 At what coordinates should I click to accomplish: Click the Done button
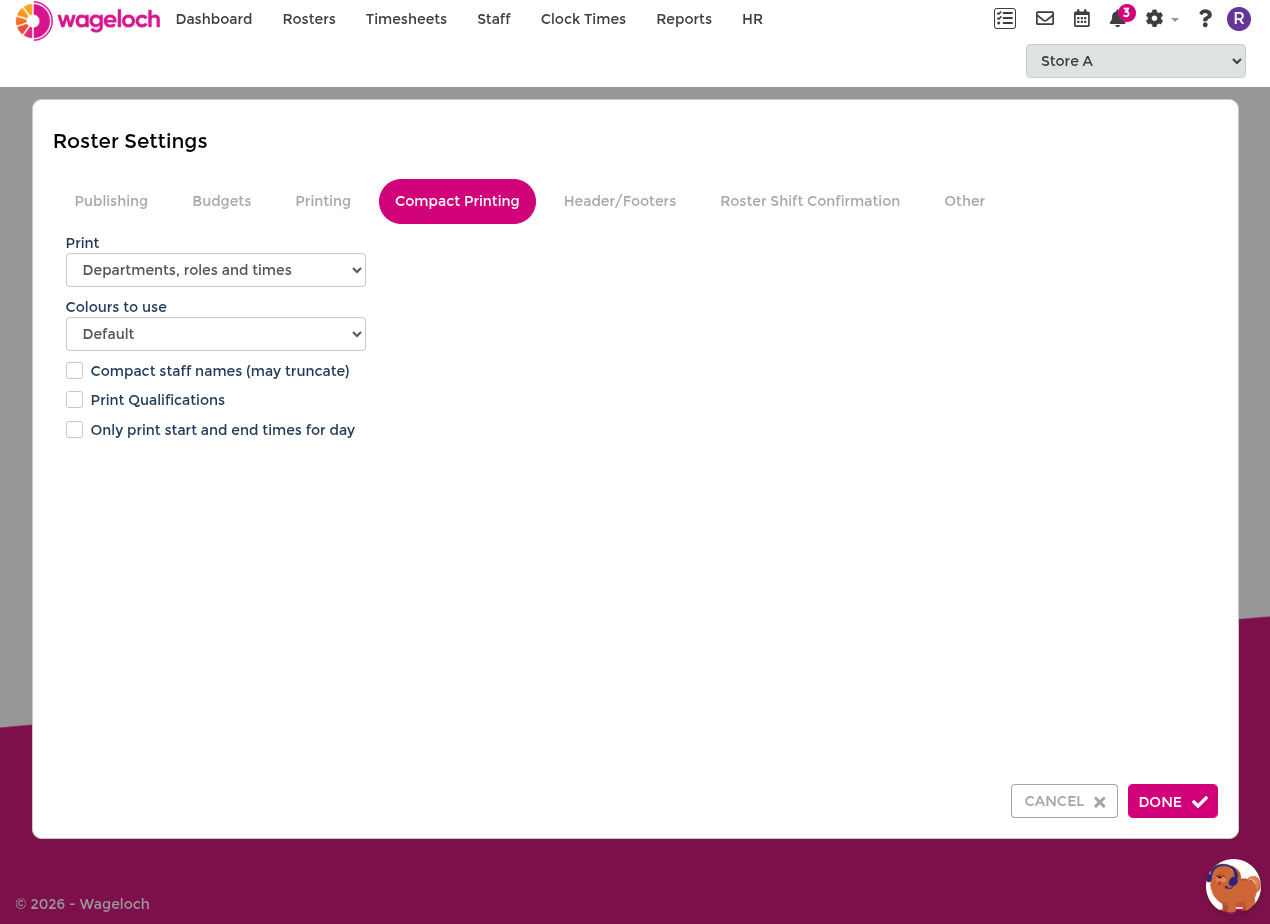[x=1173, y=801]
